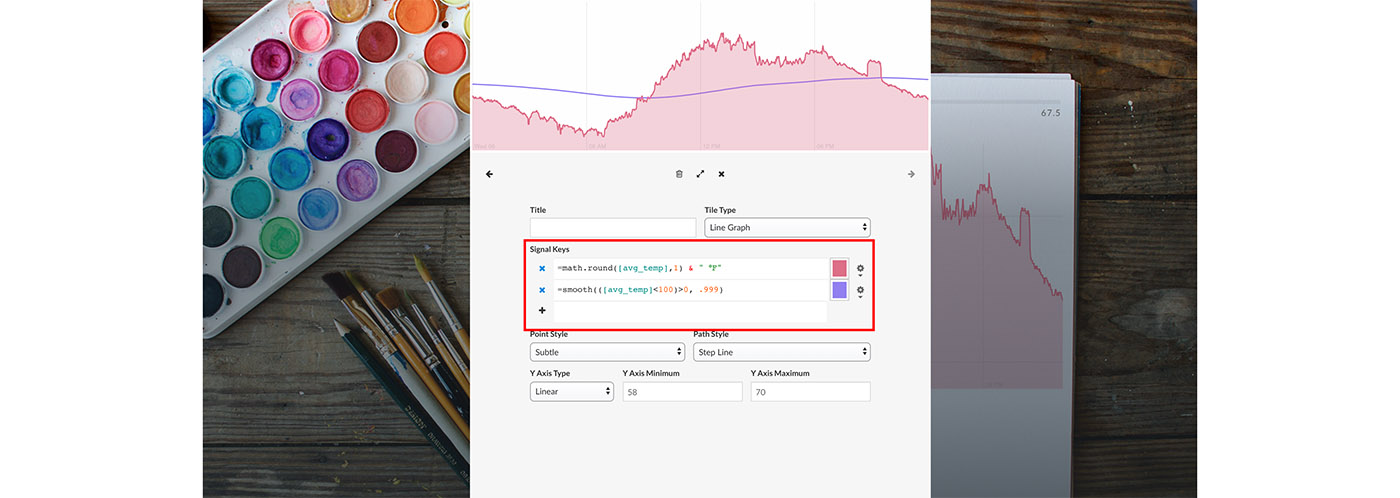The image size is (1400, 498).
Task: Open the Y Axis Type dropdown
Action: point(571,392)
